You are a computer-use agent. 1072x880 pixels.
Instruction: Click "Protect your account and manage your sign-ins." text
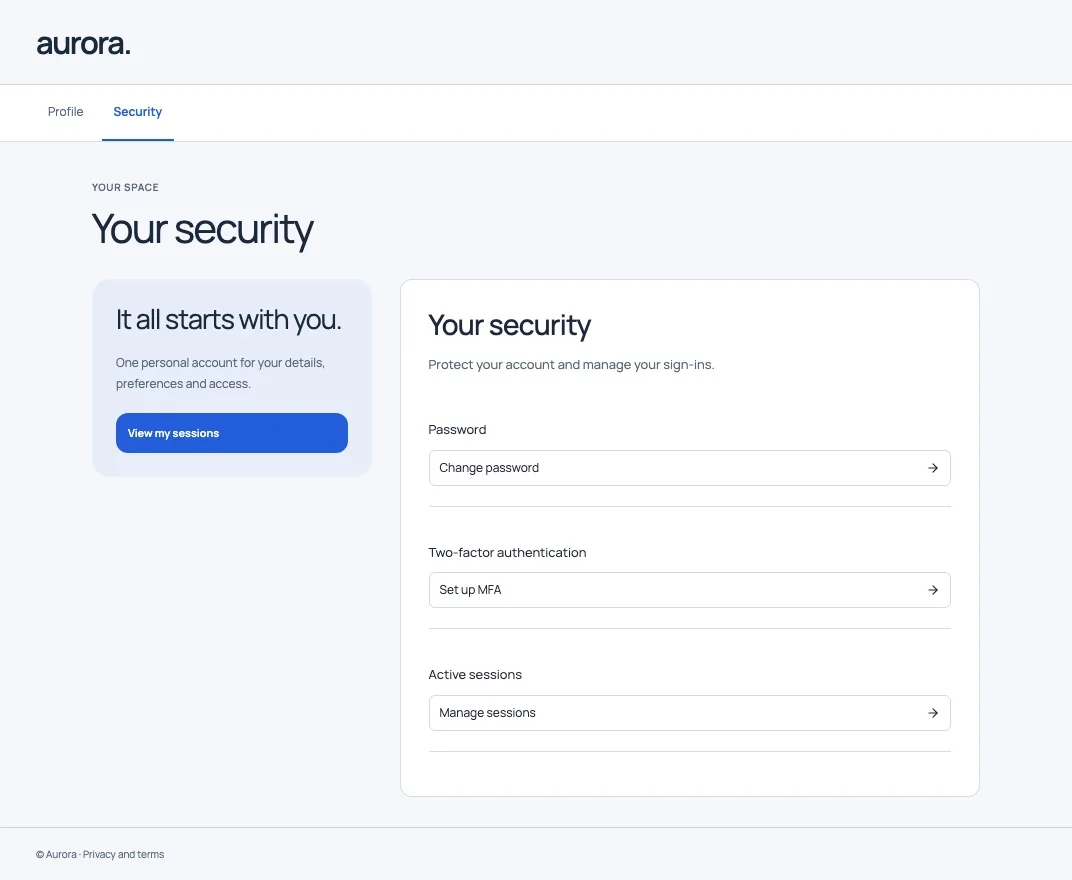click(571, 364)
